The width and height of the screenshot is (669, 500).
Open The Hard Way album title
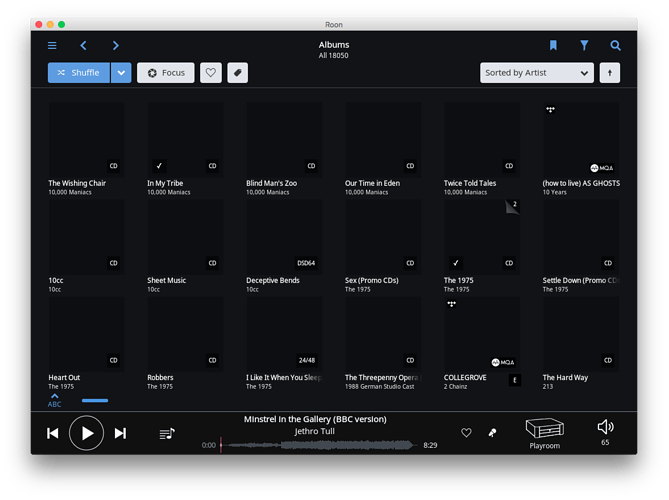(565, 378)
